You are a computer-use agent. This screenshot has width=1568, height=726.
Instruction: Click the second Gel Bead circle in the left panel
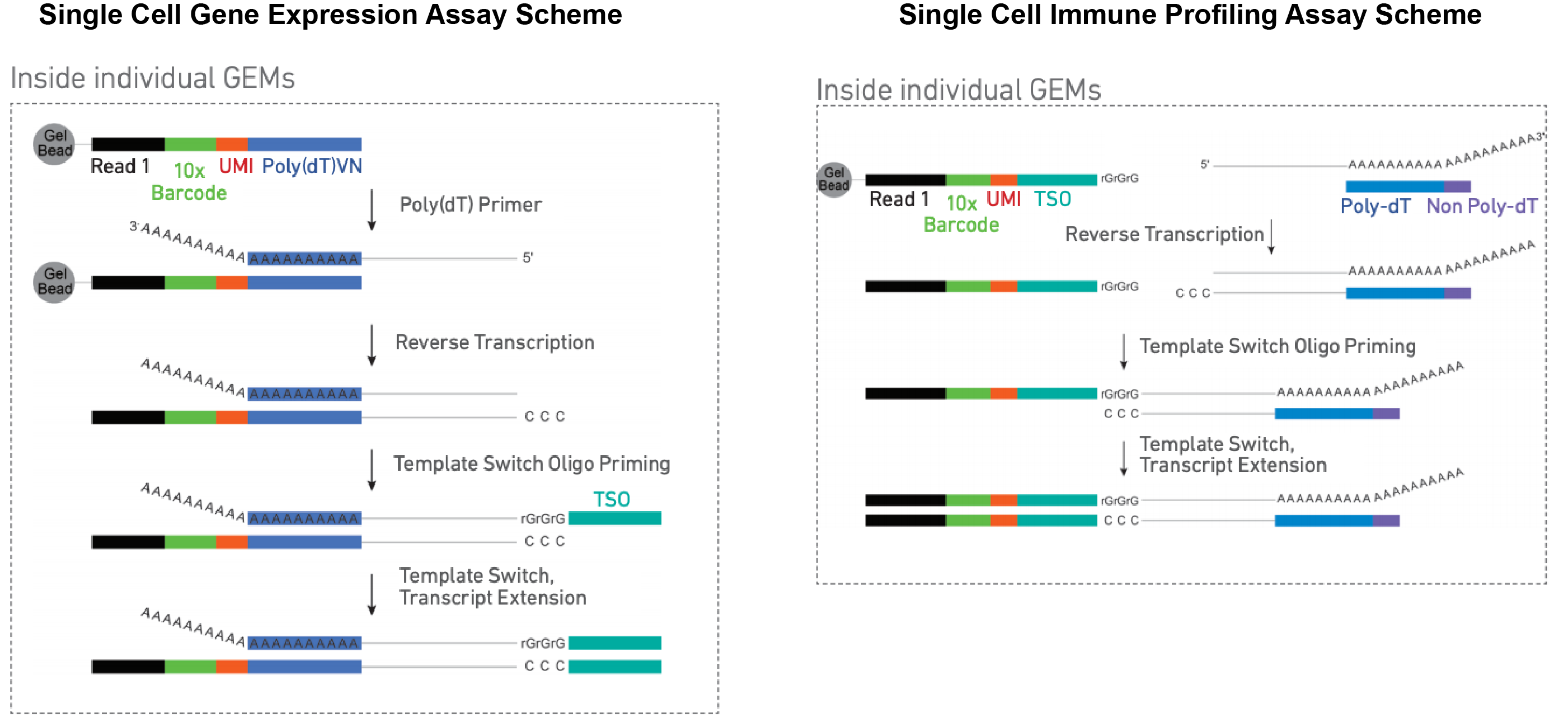click(x=54, y=283)
